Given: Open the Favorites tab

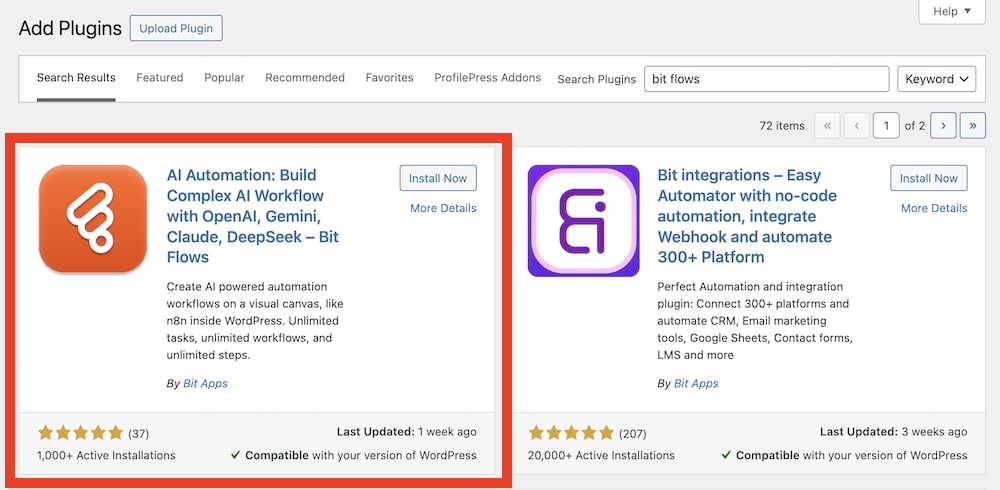Looking at the screenshot, I should (x=389, y=78).
